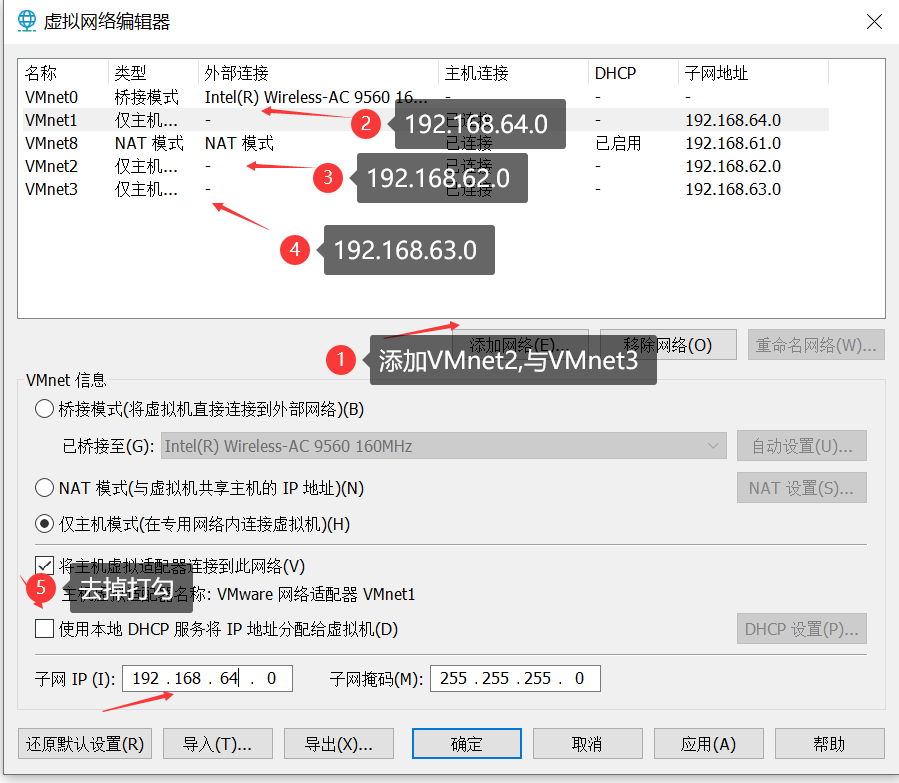The width and height of the screenshot is (899, 783).
Task: Open DHCP 设置(P) button
Action: (802, 629)
